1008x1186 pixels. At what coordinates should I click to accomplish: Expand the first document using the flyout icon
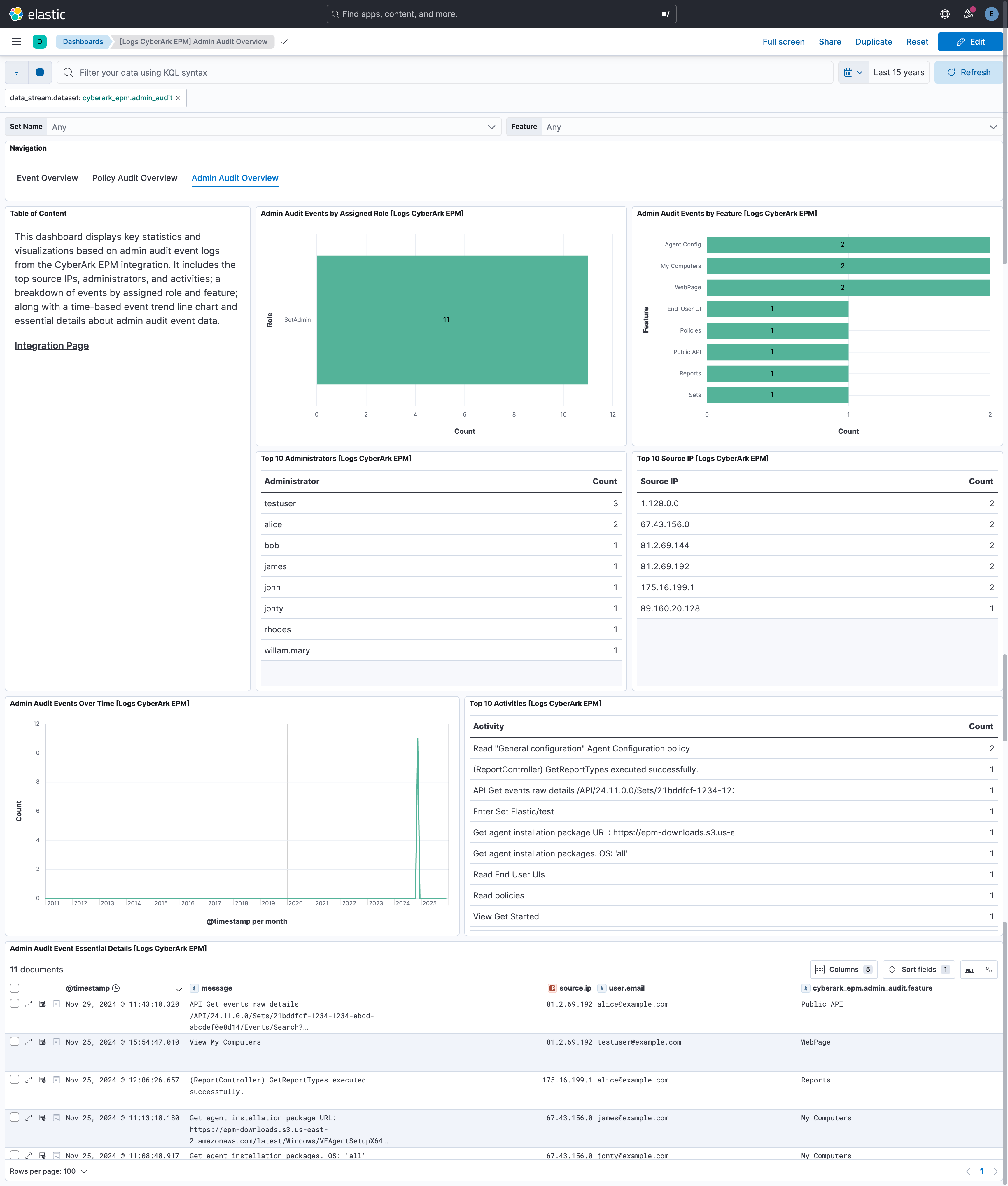pos(29,1004)
